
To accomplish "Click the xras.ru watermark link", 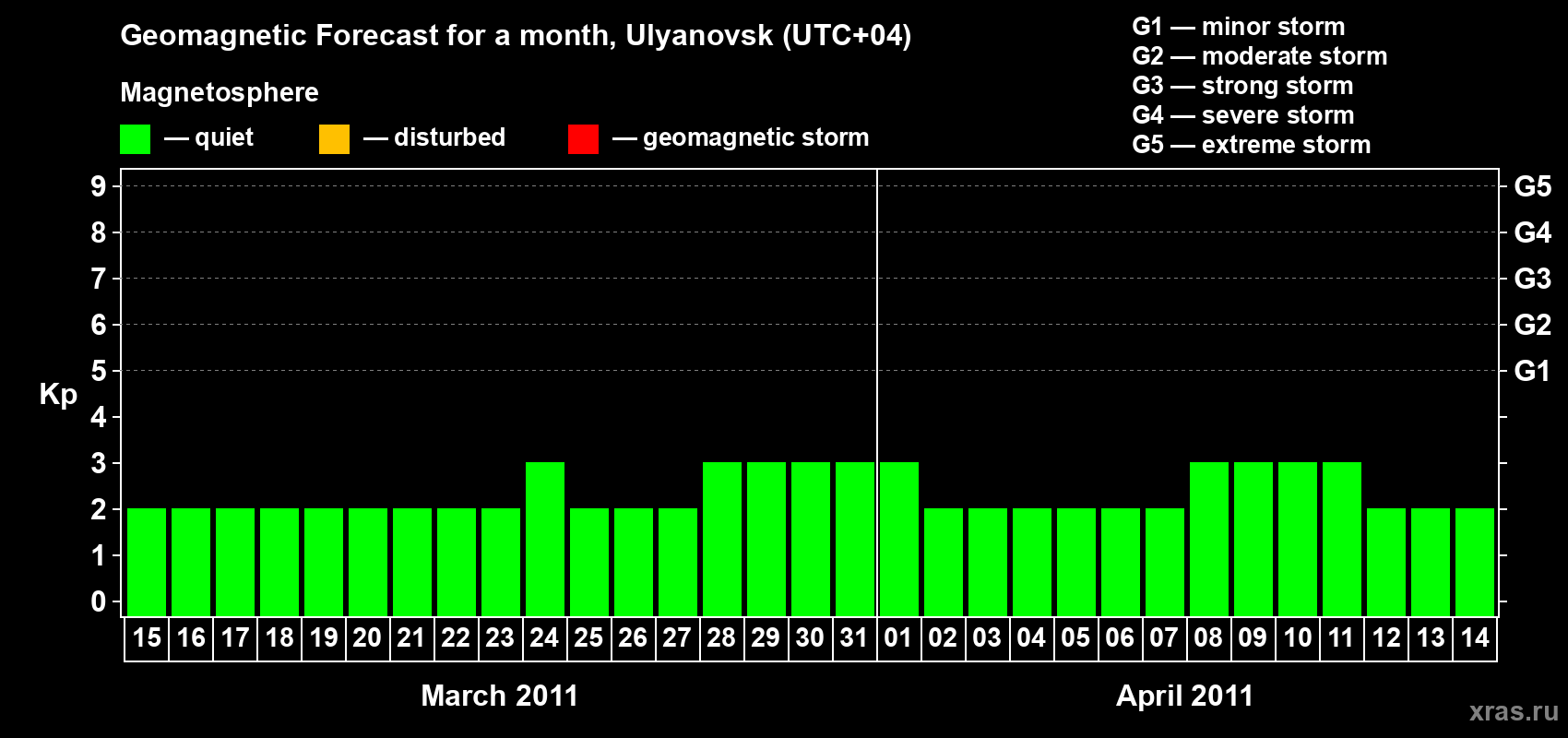I will pyautogui.click(x=1514, y=711).
